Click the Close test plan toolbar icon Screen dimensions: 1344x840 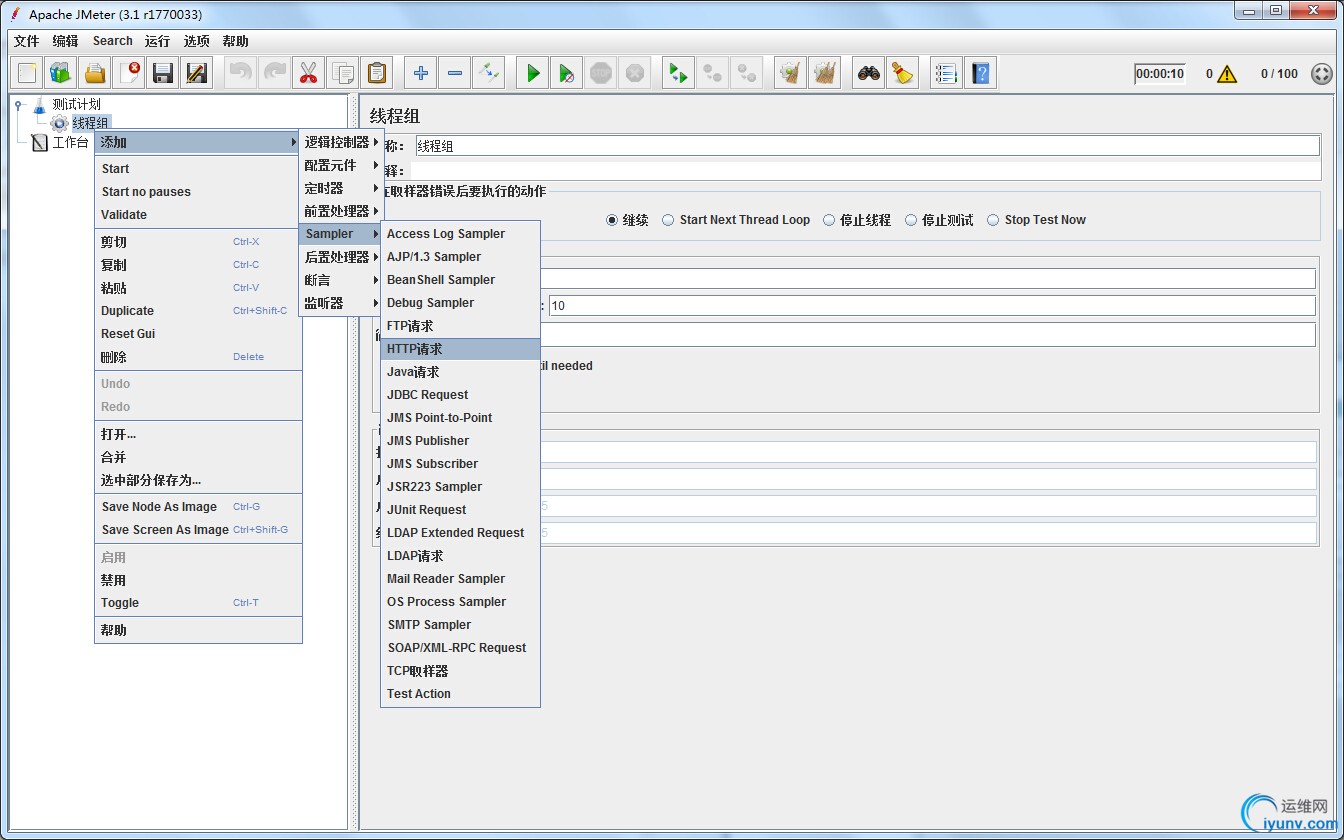point(129,73)
